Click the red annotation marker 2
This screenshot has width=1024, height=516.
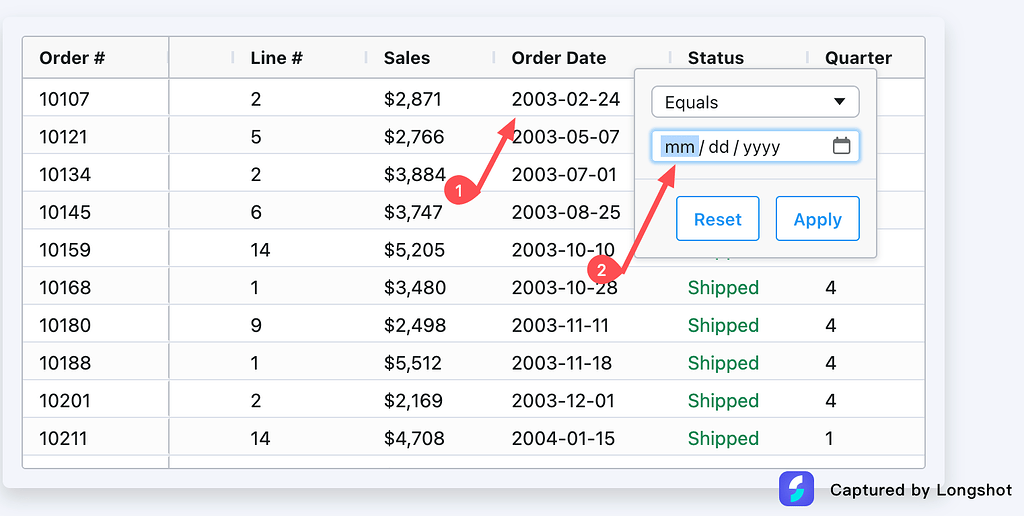(602, 269)
